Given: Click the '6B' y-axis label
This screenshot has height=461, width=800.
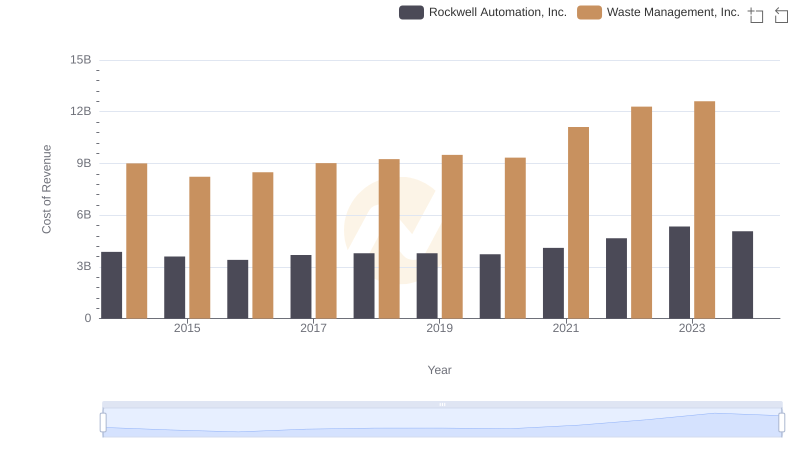Looking at the screenshot, I should [x=84, y=215].
